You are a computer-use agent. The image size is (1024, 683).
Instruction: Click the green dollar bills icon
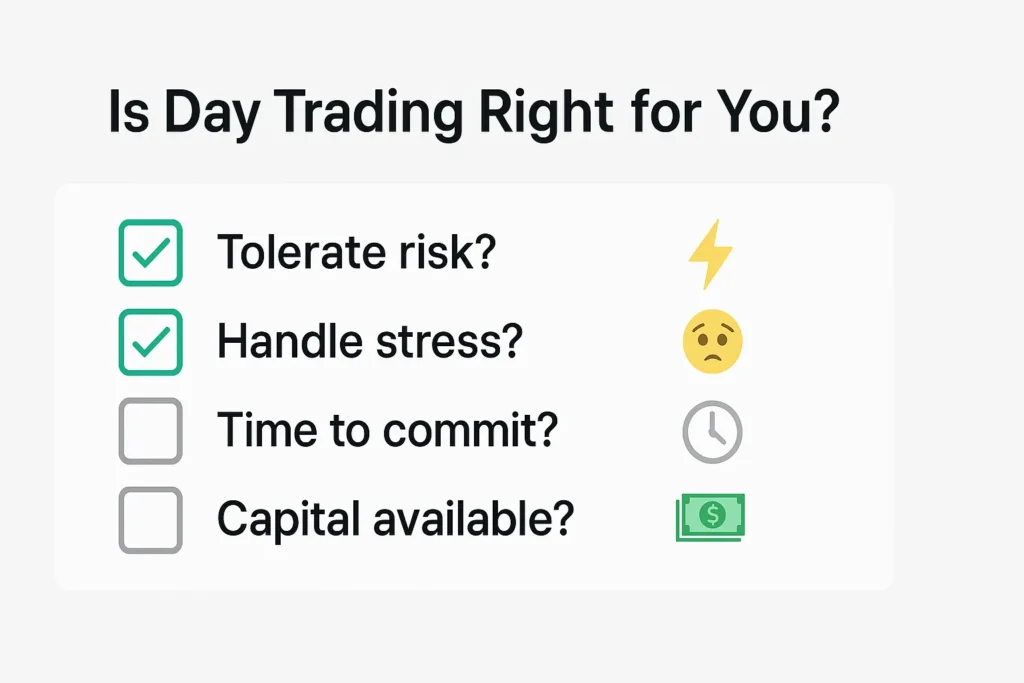point(711,517)
